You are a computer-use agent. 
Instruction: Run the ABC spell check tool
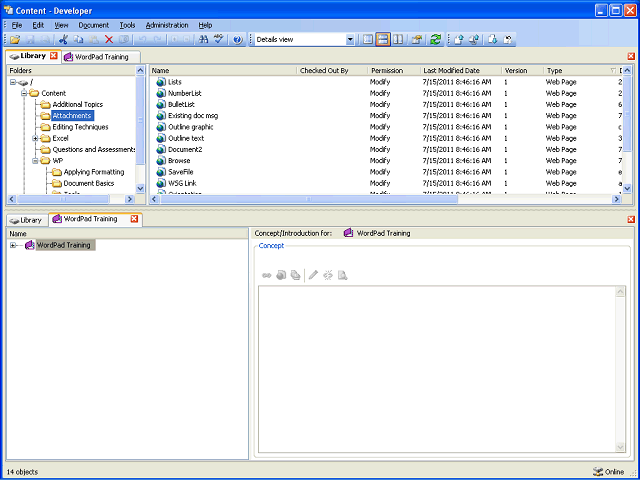(219, 40)
